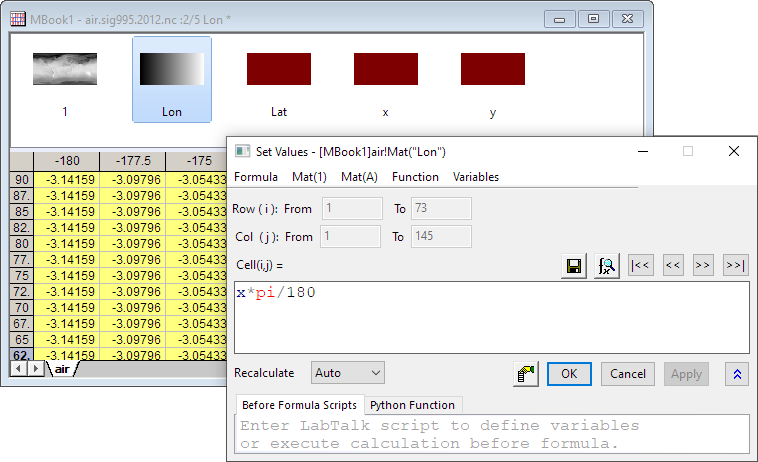The height and width of the screenshot is (462, 758).
Task: Open the Recalculate Auto dropdown
Action: (x=347, y=373)
